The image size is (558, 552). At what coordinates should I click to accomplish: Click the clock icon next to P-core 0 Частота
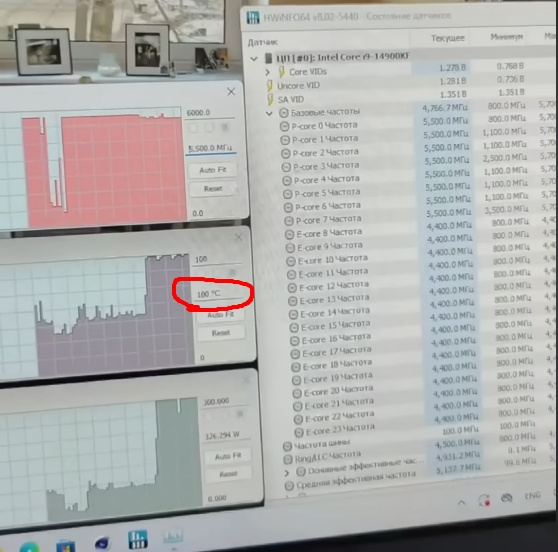pos(284,126)
